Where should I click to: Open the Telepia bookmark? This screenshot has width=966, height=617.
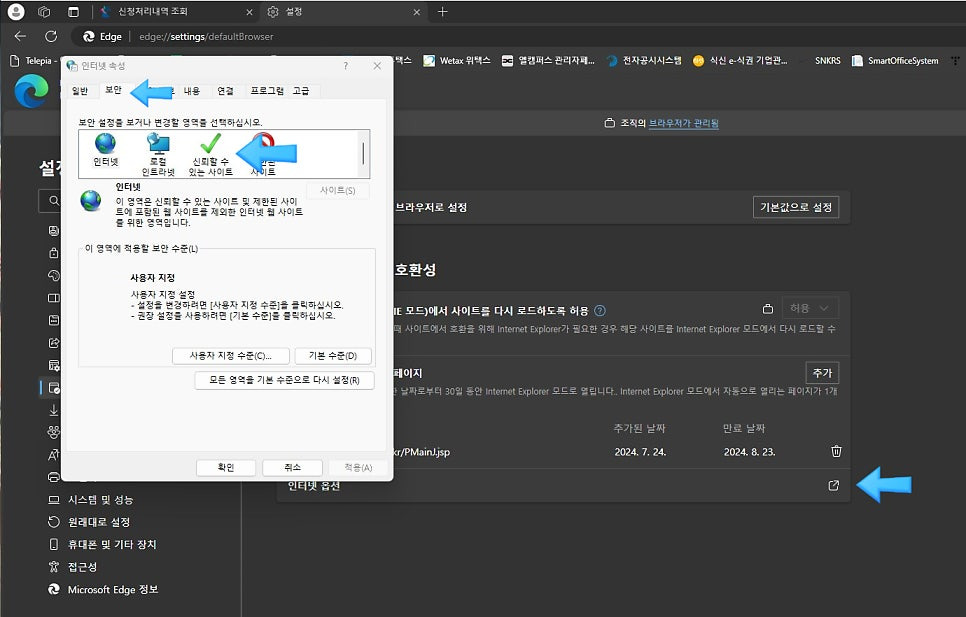(34, 60)
